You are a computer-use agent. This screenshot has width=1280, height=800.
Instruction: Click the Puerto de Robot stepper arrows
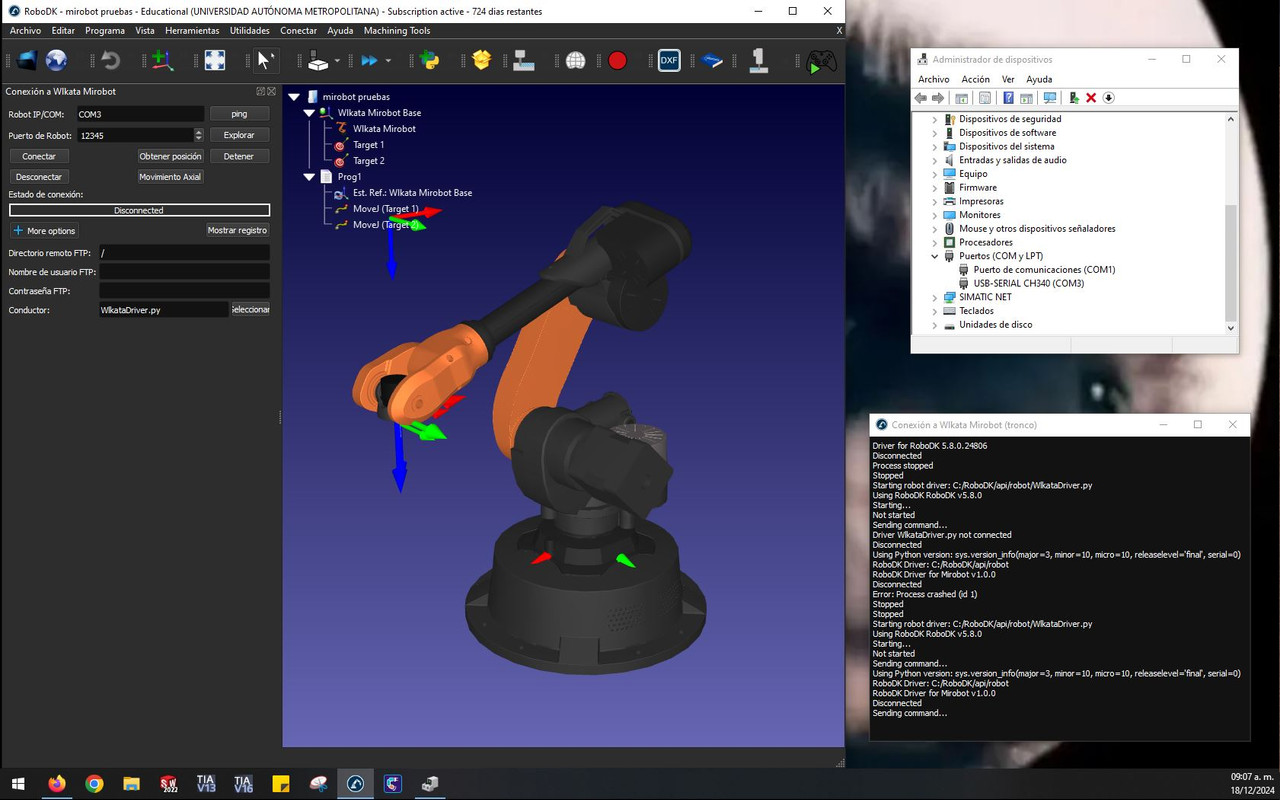click(x=198, y=135)
